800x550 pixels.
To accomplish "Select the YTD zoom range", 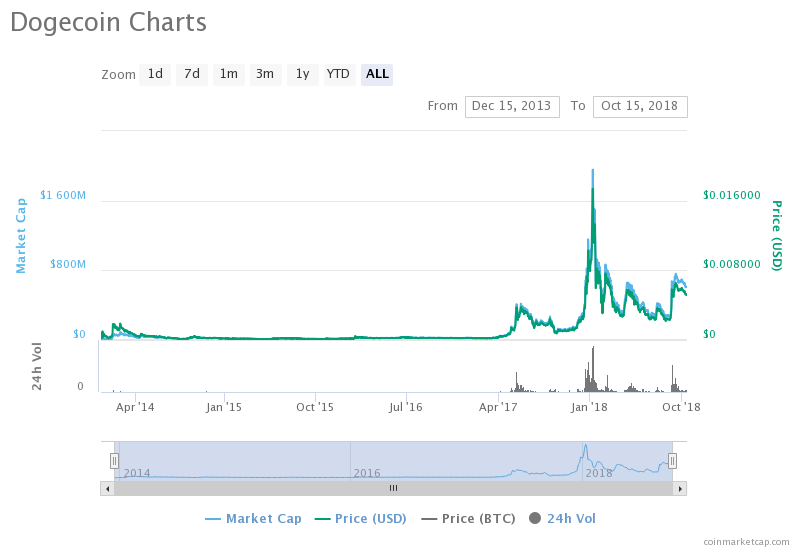I will click(x=339, y=74).
